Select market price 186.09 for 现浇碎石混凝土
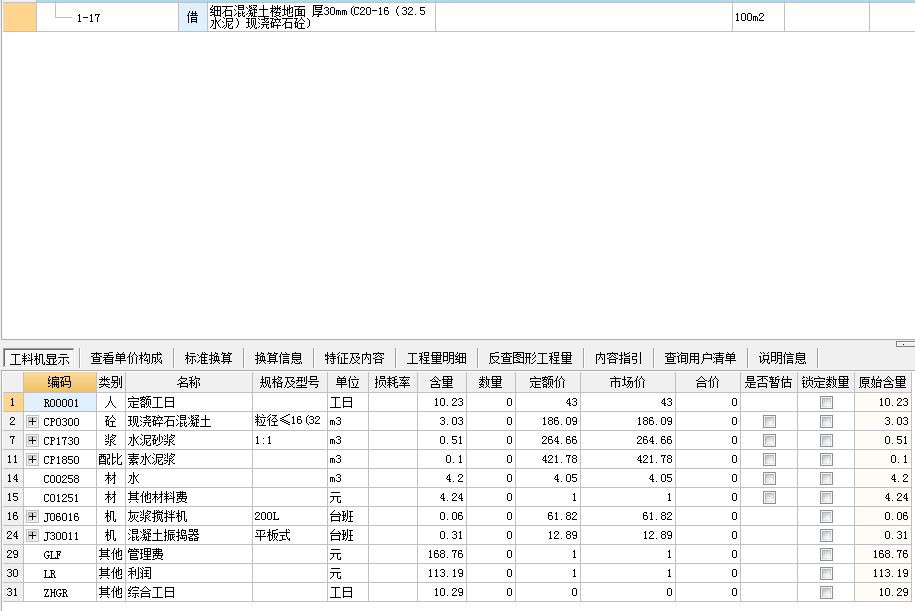The width and height of the screenshot is (915, 611). click(x=628, y=421)
